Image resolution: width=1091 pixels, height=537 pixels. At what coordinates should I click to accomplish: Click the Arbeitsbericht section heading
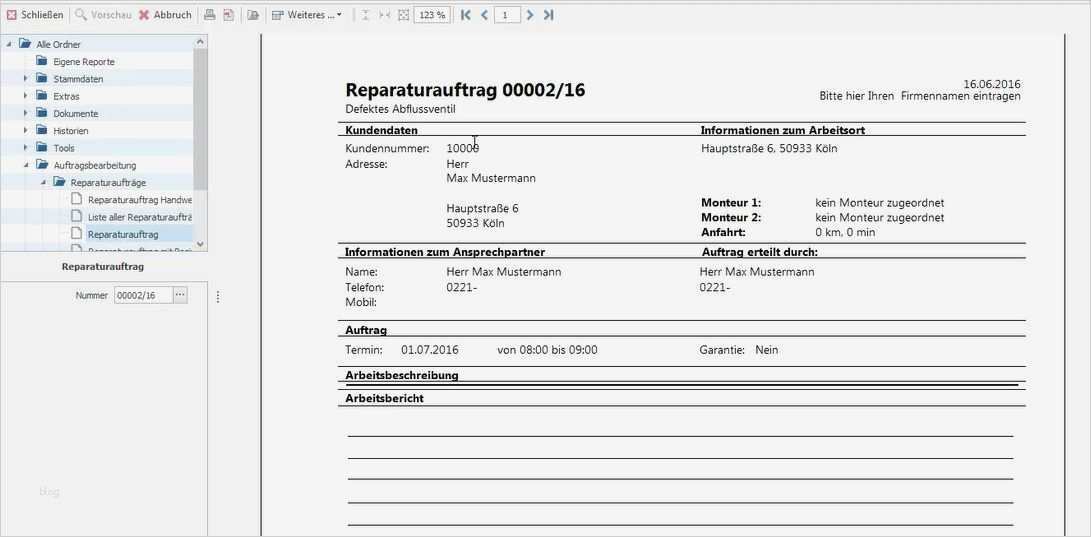click(385, 399)
